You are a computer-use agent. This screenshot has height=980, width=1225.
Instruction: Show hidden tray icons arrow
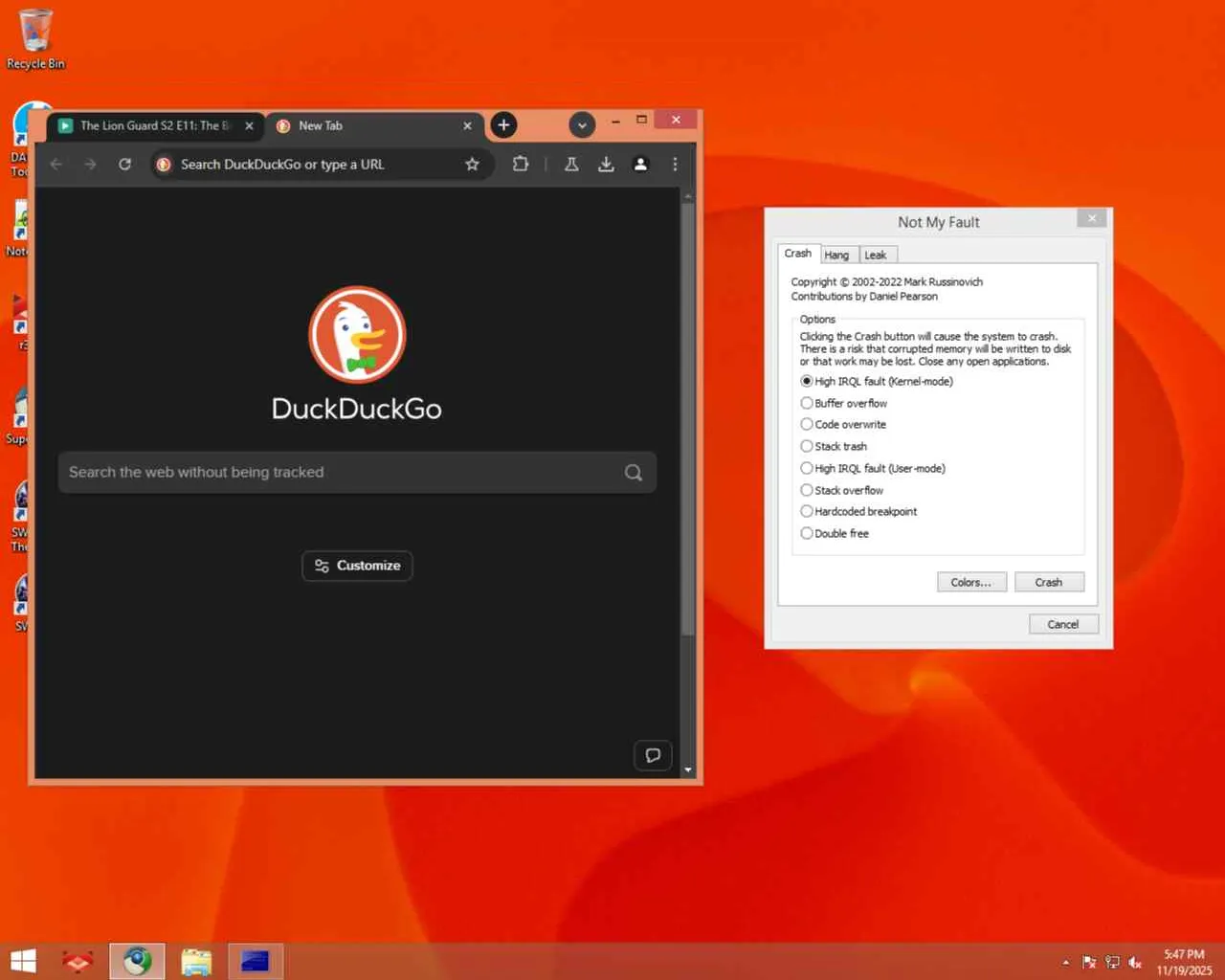tap(1065, 963)
